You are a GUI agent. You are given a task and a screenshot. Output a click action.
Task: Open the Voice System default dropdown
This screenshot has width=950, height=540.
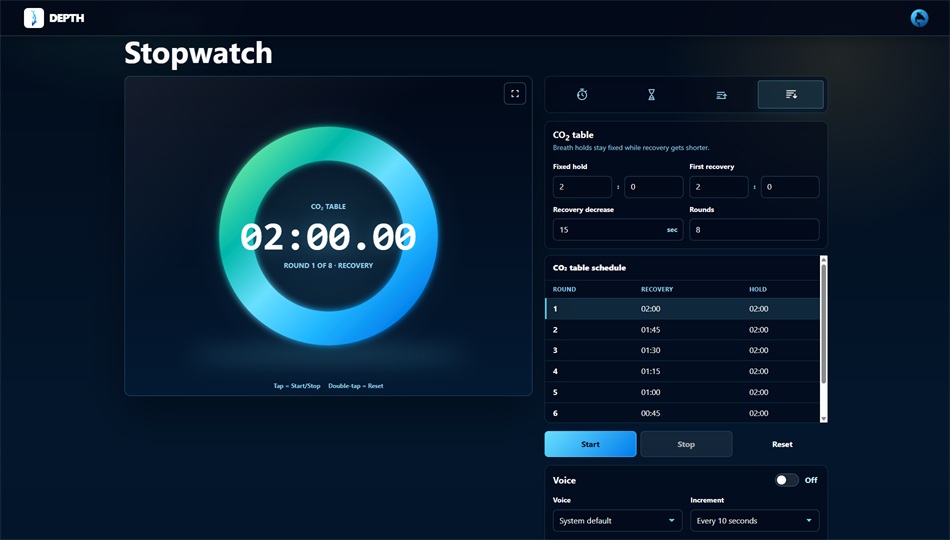click(x=617, y=521)
